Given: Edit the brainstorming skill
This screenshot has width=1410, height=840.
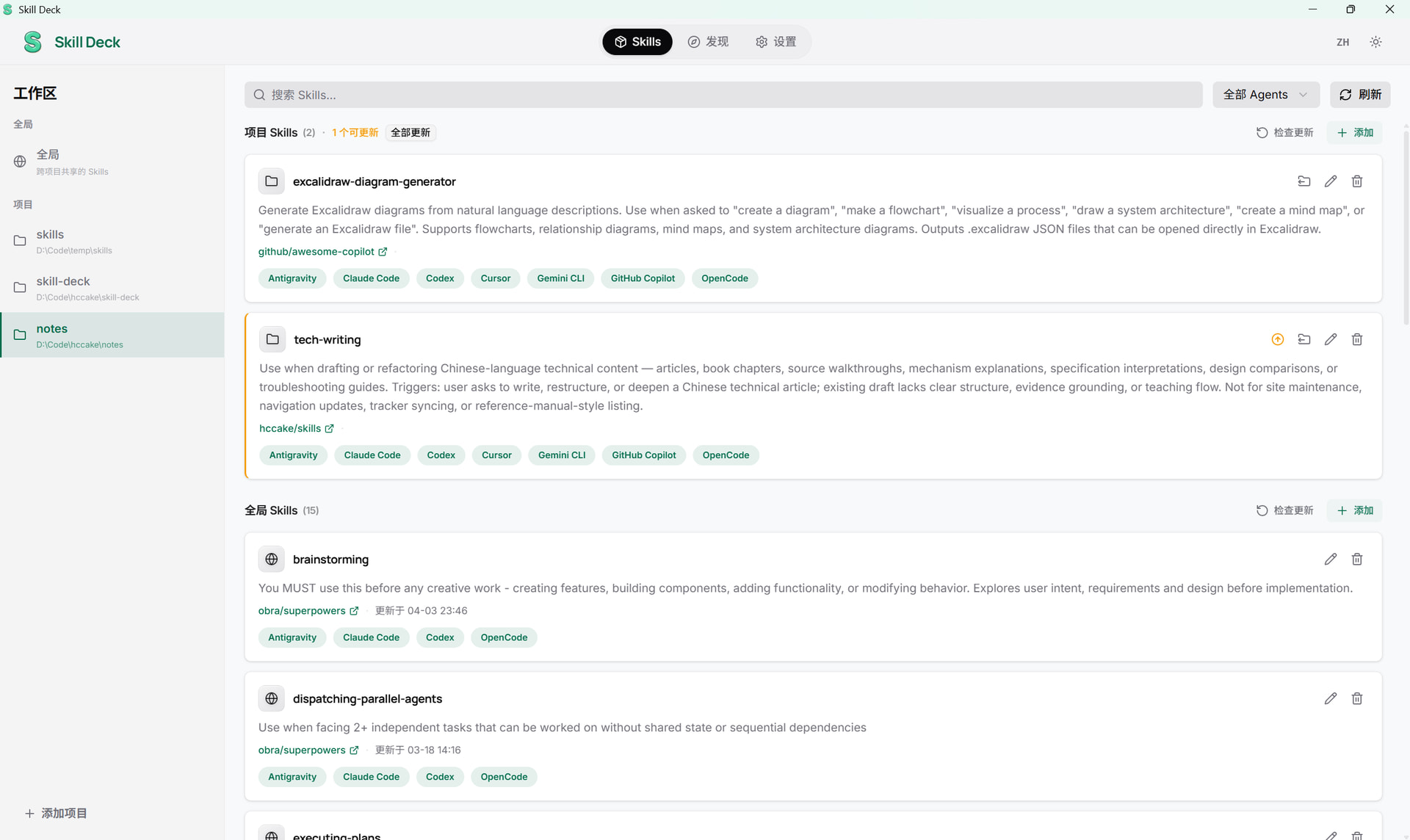Looking at the screenshot, I should [x=1330, y=560].
